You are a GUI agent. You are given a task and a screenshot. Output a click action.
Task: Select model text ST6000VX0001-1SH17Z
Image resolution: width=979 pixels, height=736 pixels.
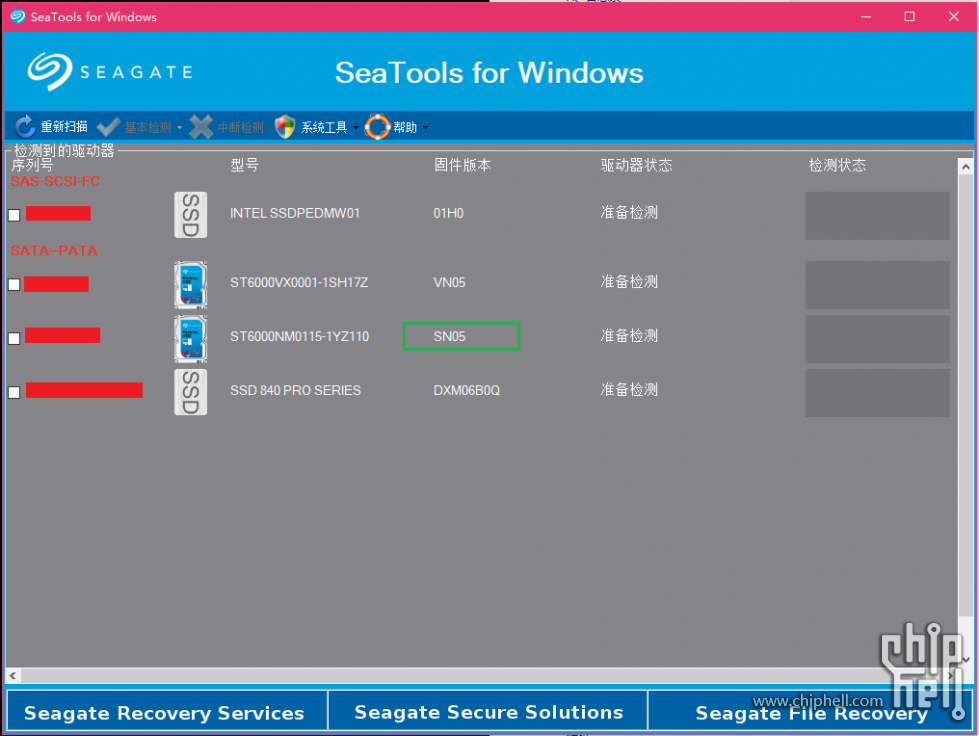pyautogui.click(x=299, y=283)
